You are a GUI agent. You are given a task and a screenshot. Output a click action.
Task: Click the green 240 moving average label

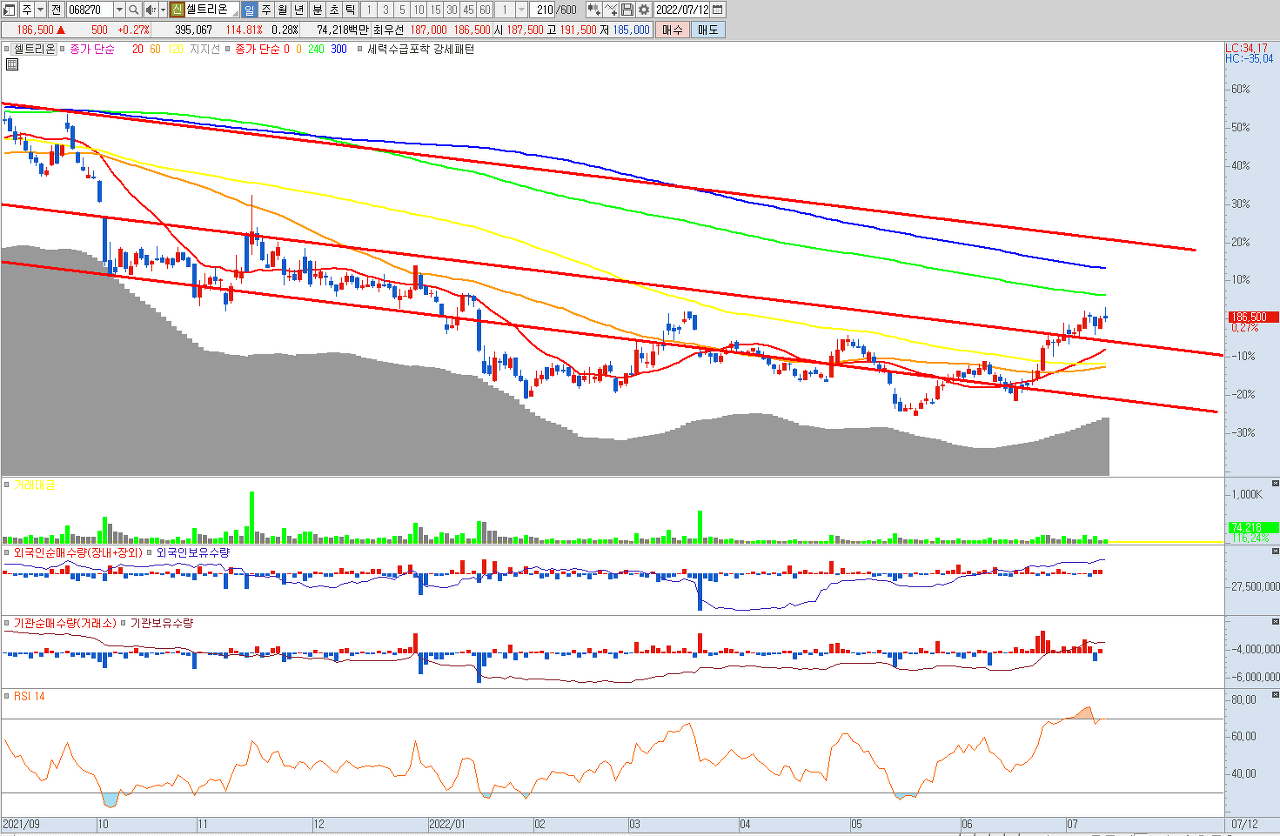click(316, 49)
